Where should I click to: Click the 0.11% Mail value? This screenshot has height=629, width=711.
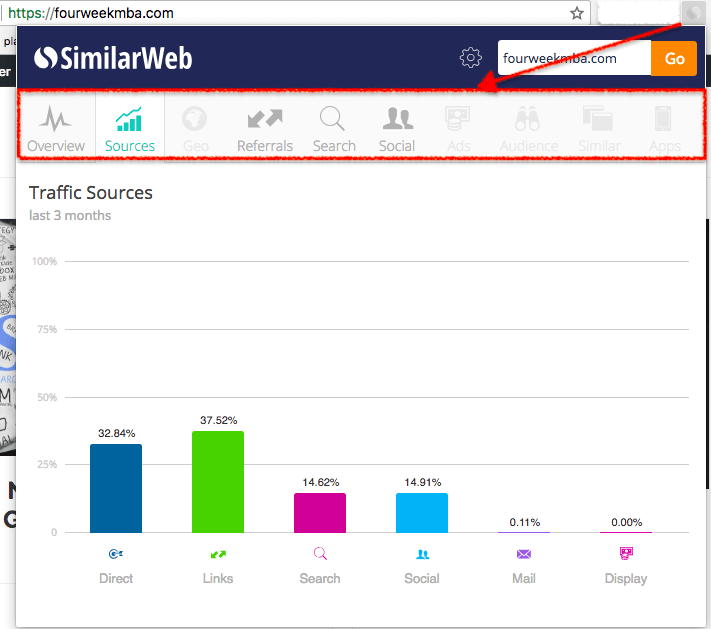click(525, 522)
